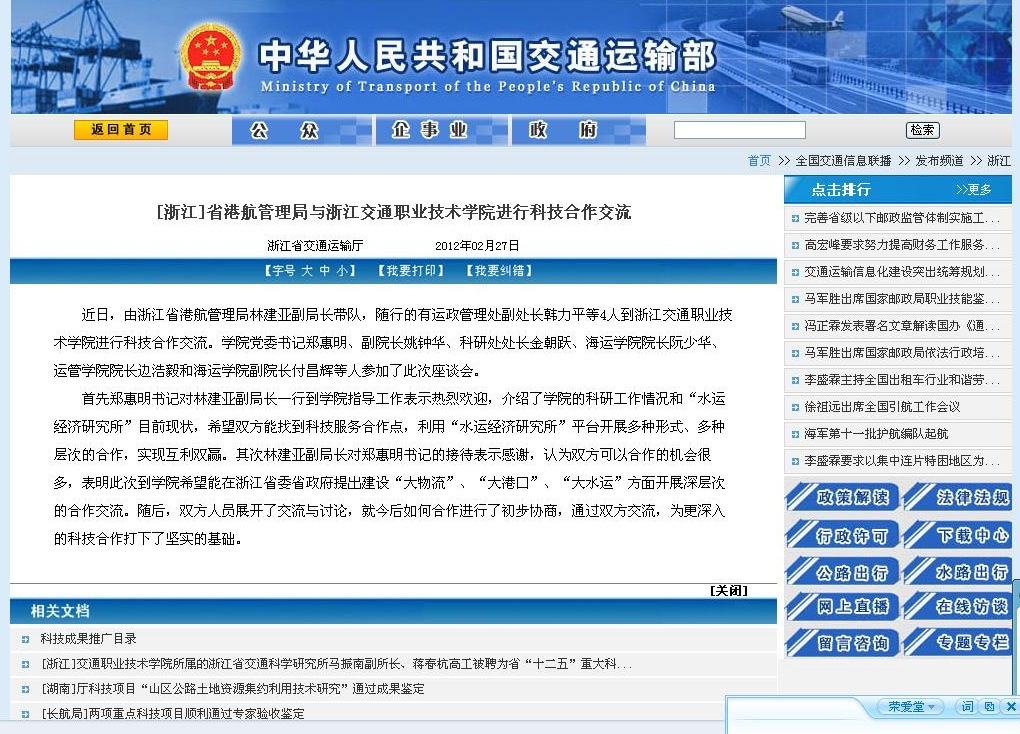1020x734 pixels.
Task: Click the national emblem logo in the header
Action: [209, 57]
